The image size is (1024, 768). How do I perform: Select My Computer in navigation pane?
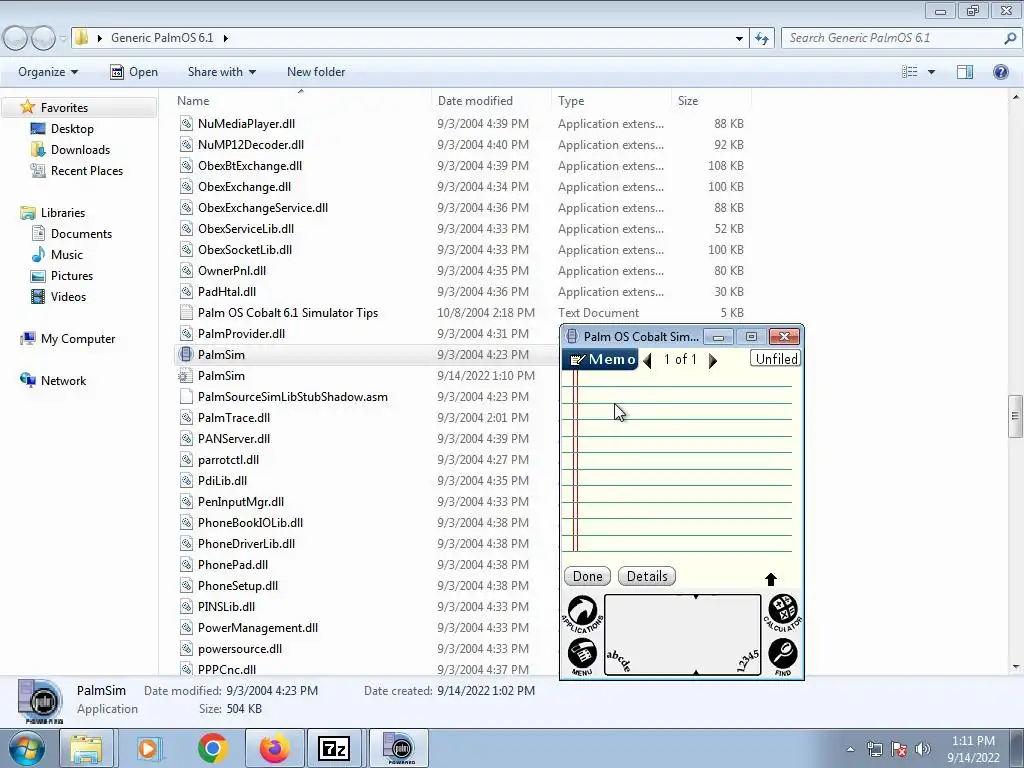[x=78, y=339]
